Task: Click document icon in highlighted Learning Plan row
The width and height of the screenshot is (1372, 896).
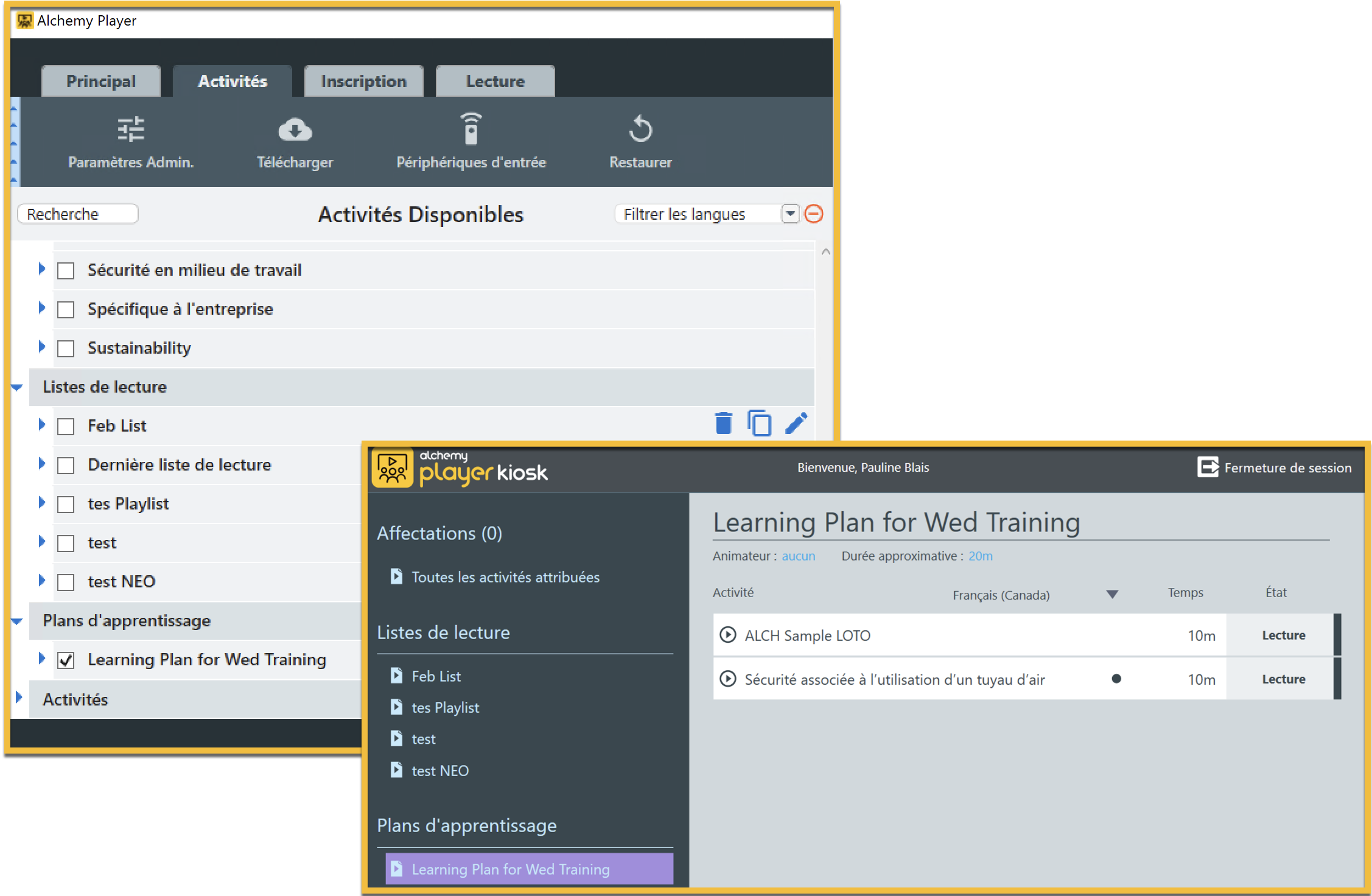Action: (396, 869)
